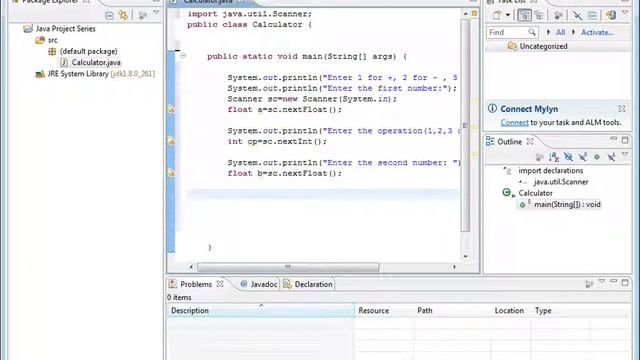
Task: Click New Task icon in Task List
Action: [497, 16]
